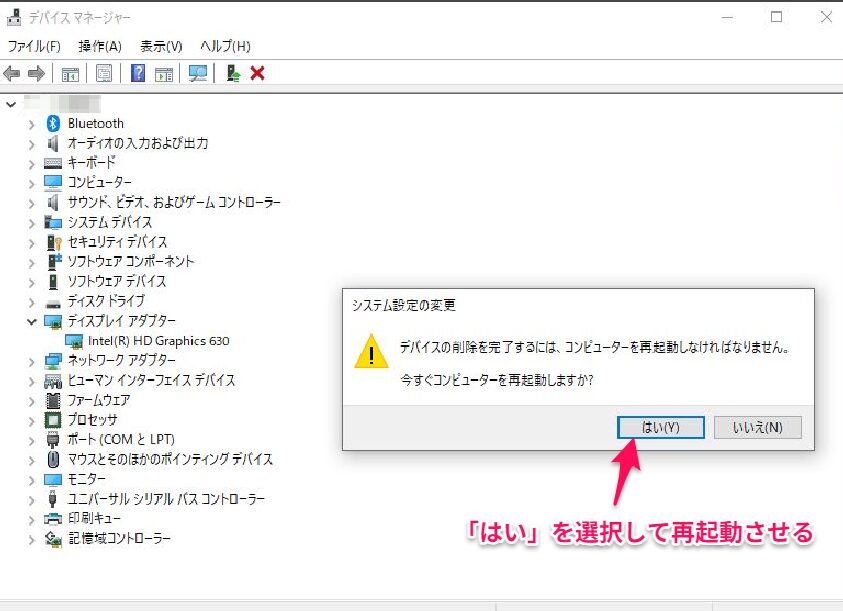Open the ヘルプ(H) menu
Image resolution: width=843 pixels, height=611 pixels.
click(225, 46)
